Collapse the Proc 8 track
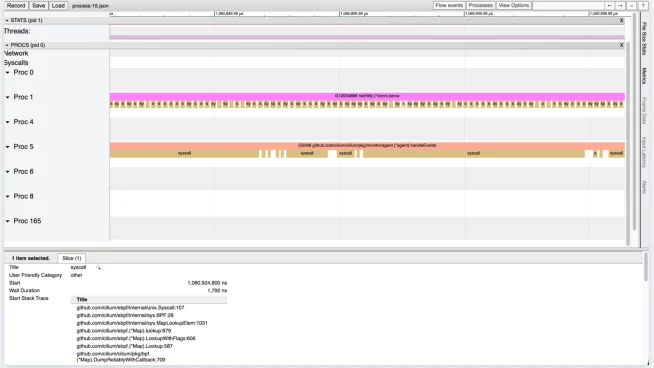 pyautogui.click(x=8, y=196)
